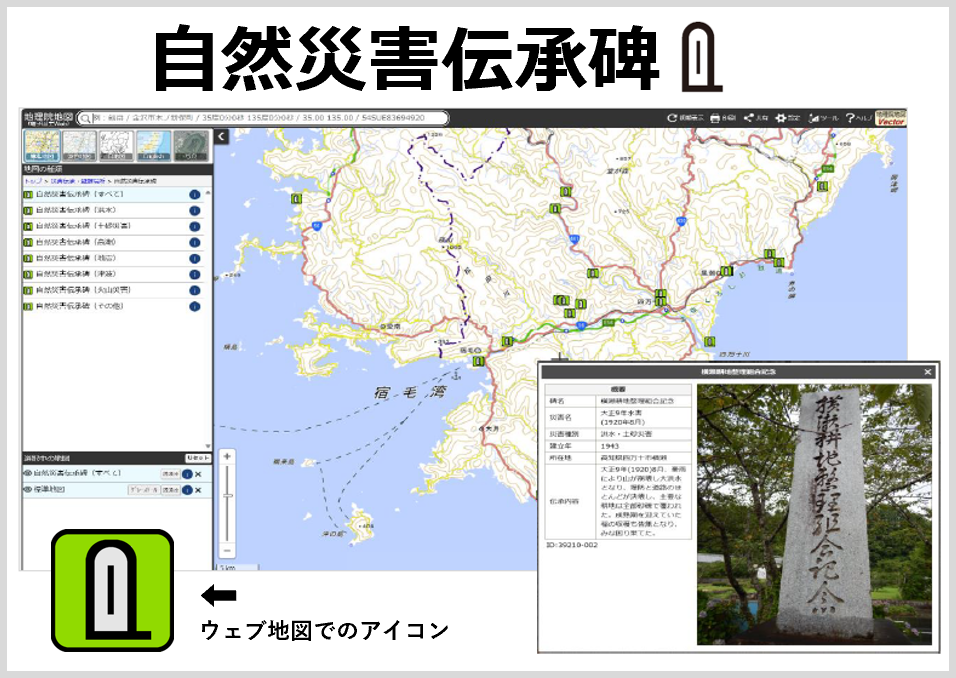Click the monument marker near 宿毛 on map
The height and width of the screenshot is (678, 956).
[x=479, y=362]
